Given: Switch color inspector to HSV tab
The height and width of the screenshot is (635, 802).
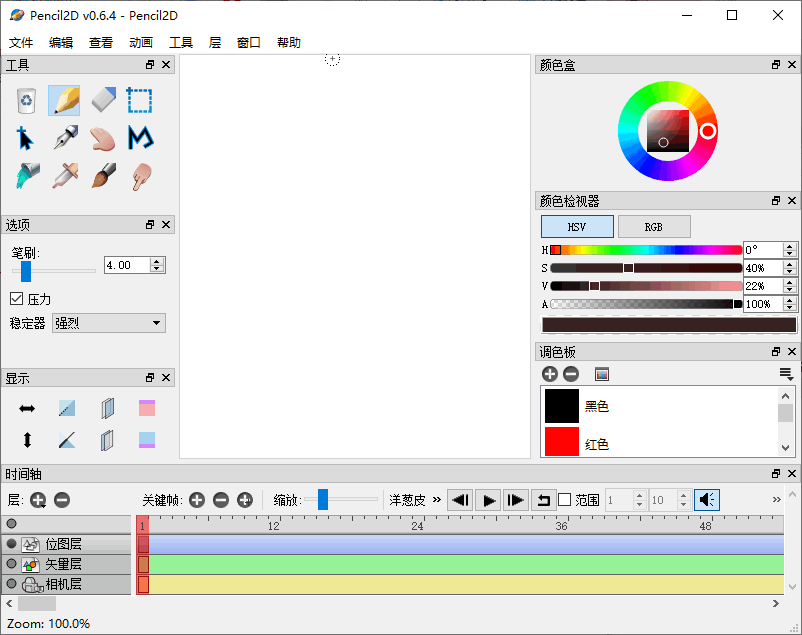Looking at the screenshot, I should [x=577, y=227].
